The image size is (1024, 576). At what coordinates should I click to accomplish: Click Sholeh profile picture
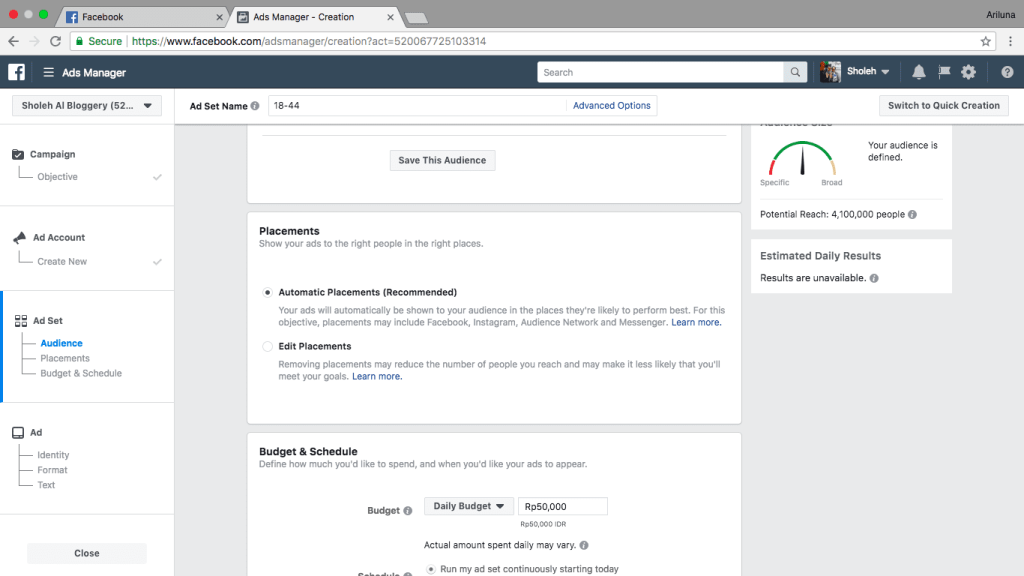click(x=830, y=72)
